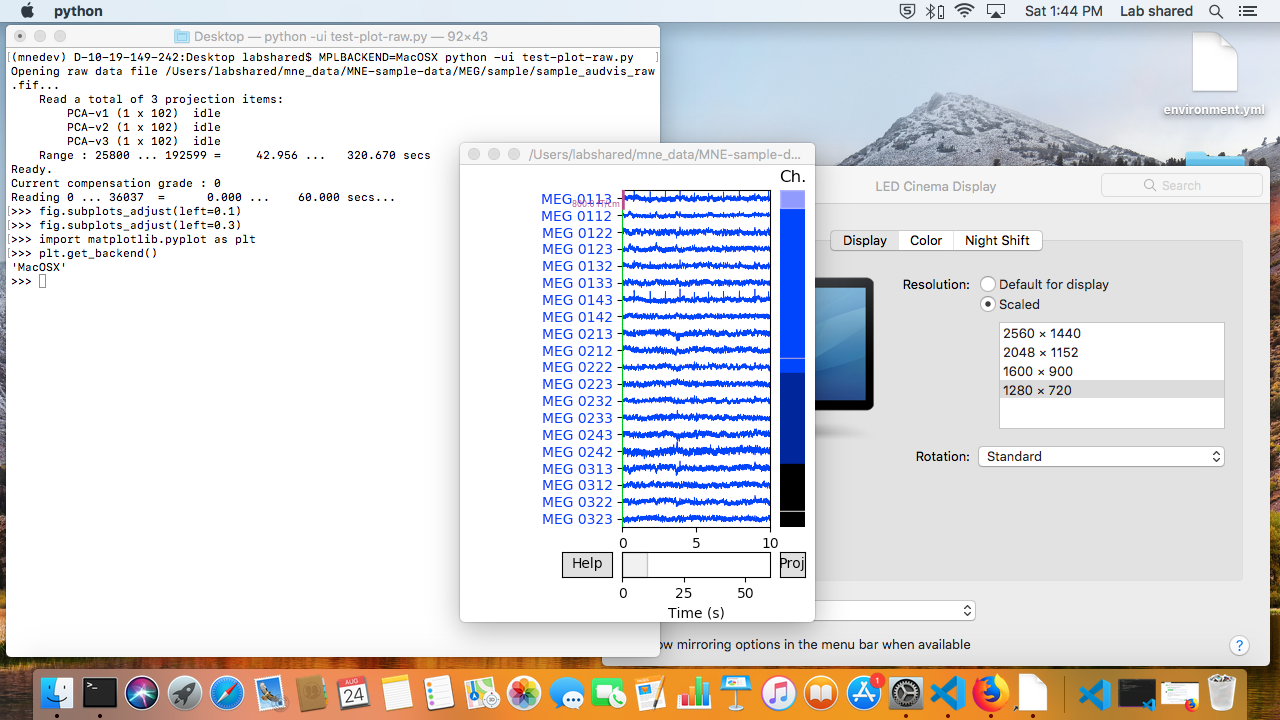Click the vertical channel selection color bar

pyautogui.click(x=792, y=359)
